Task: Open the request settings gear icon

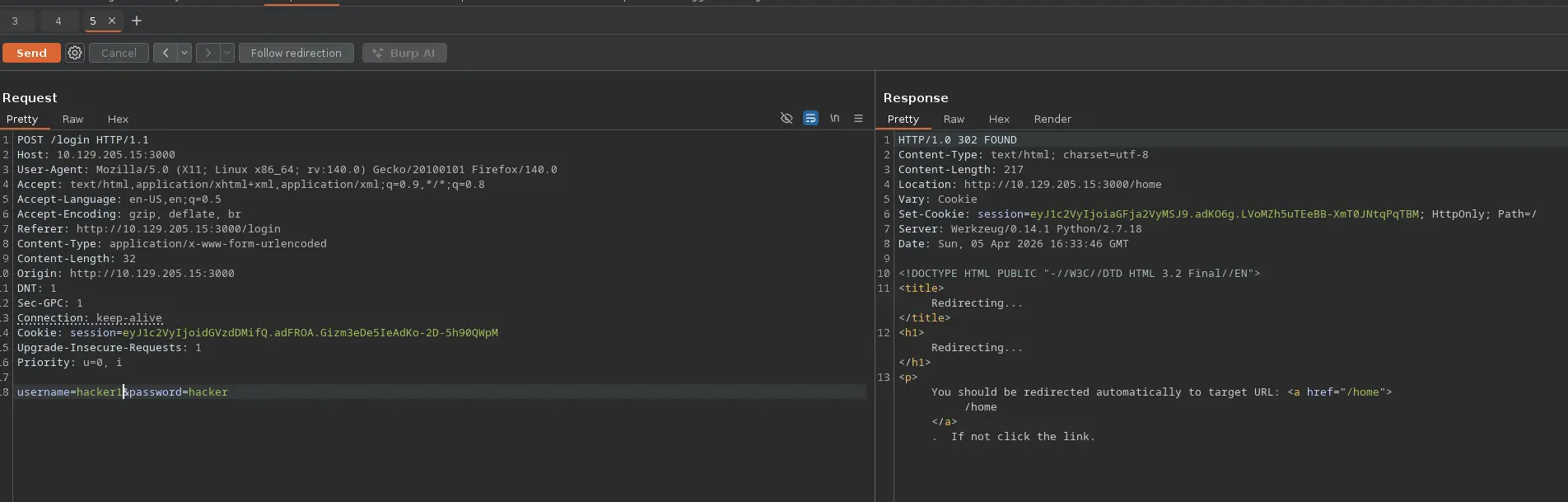Action: [x=75, y=53]
